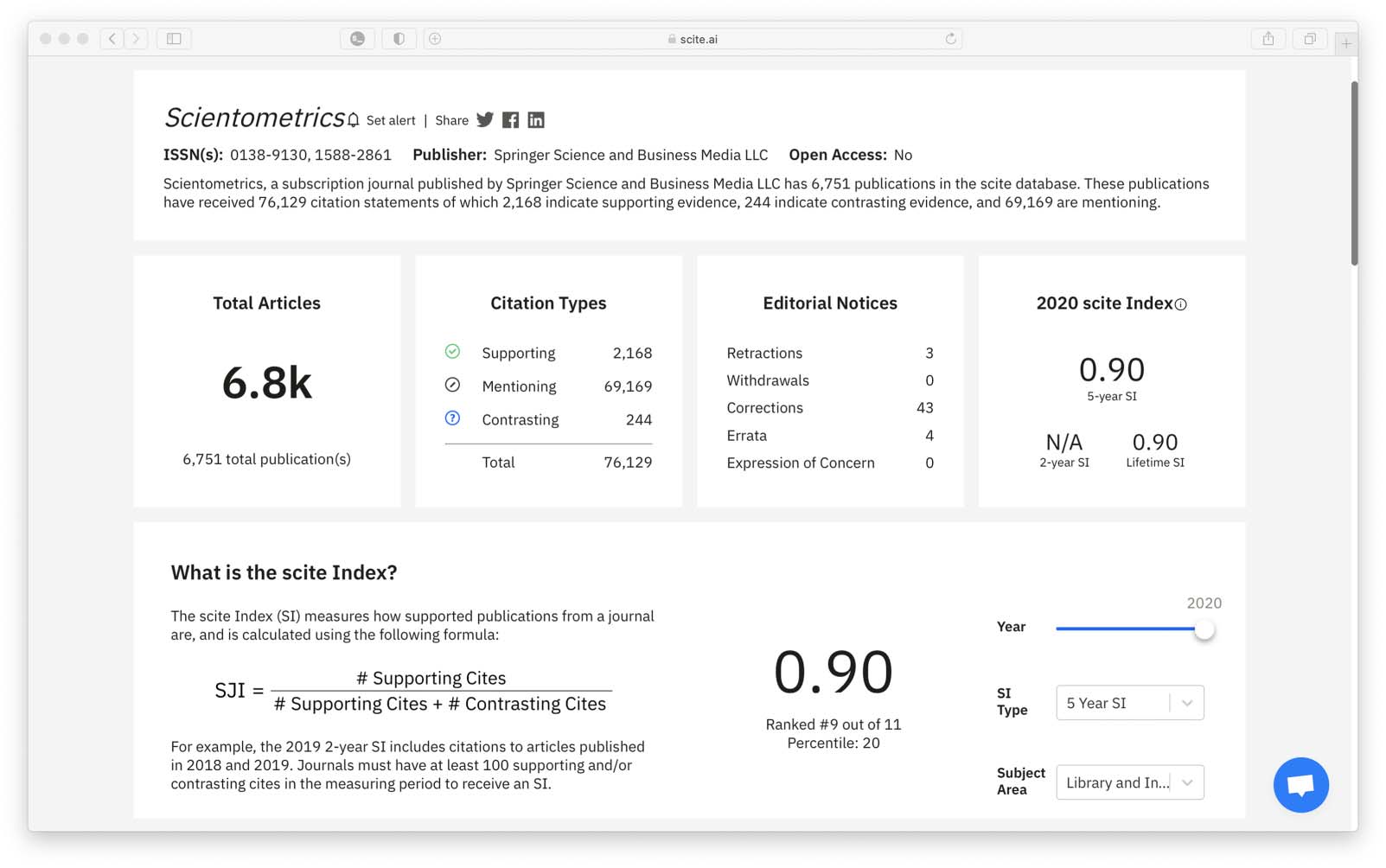This screenshot has height=868, width=1386.
Task: Go back in Safari
Action: tap(112, 39)
